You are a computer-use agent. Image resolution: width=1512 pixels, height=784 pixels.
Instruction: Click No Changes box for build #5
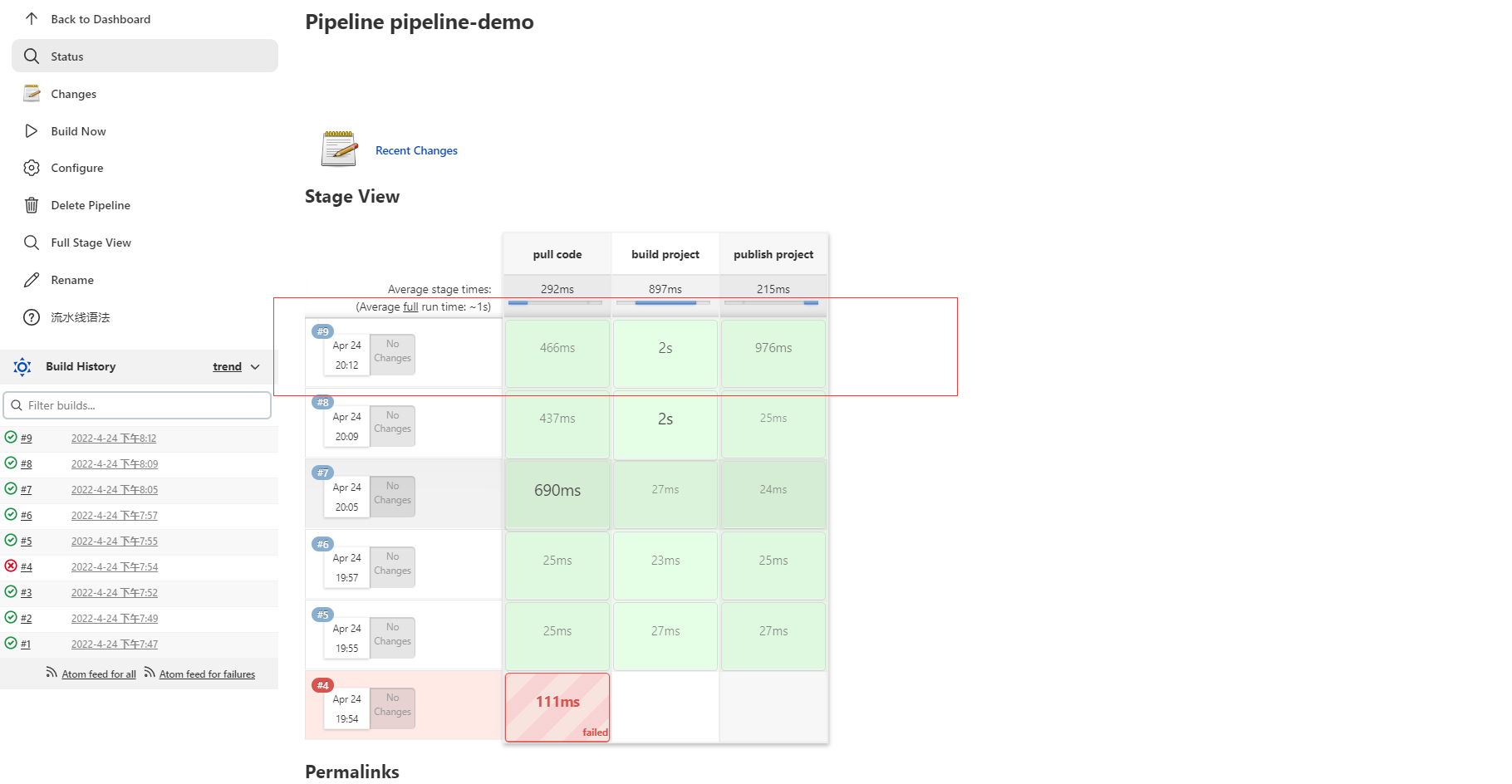pos(392,637)
